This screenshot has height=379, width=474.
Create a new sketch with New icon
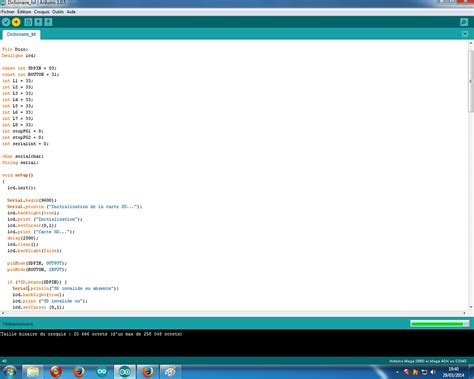tap(28, 22)
